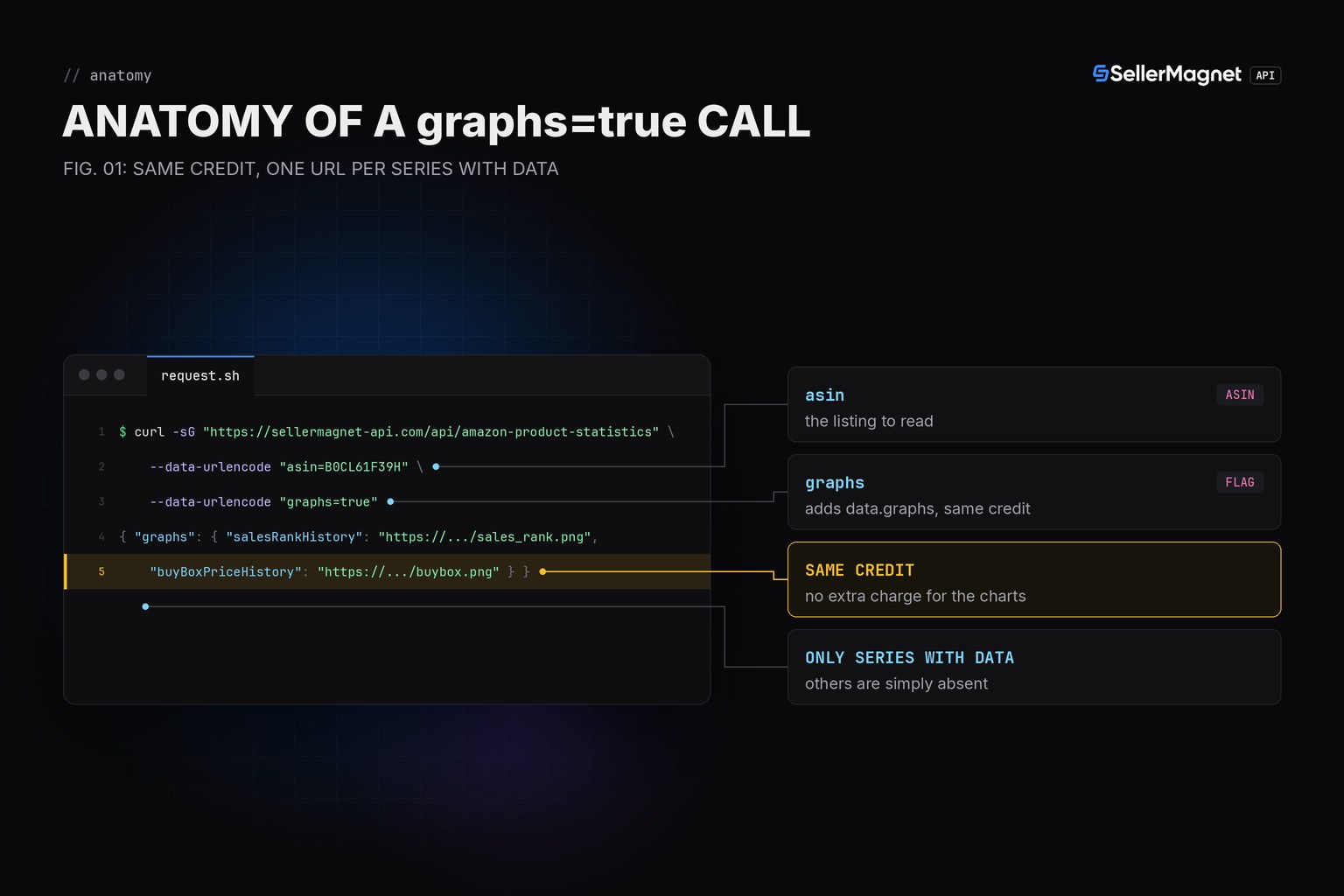Click the "salesRankHistory" key on line 4

(x=294, y=536)
